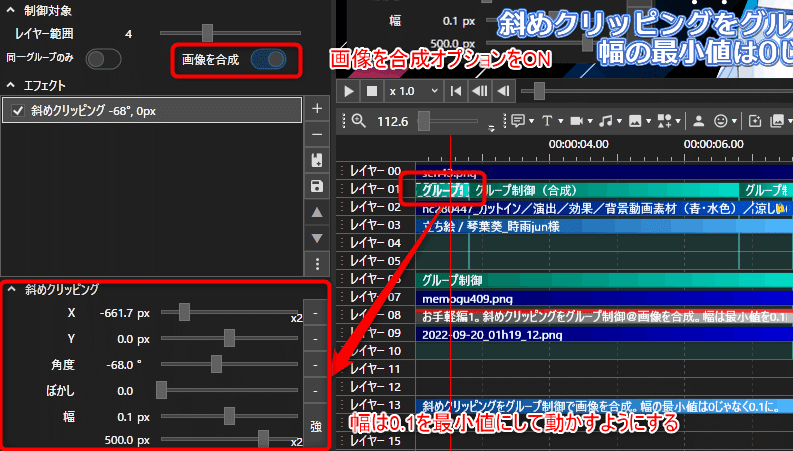
Task: Add a text item with the T icon
Action: click(547, 121)
